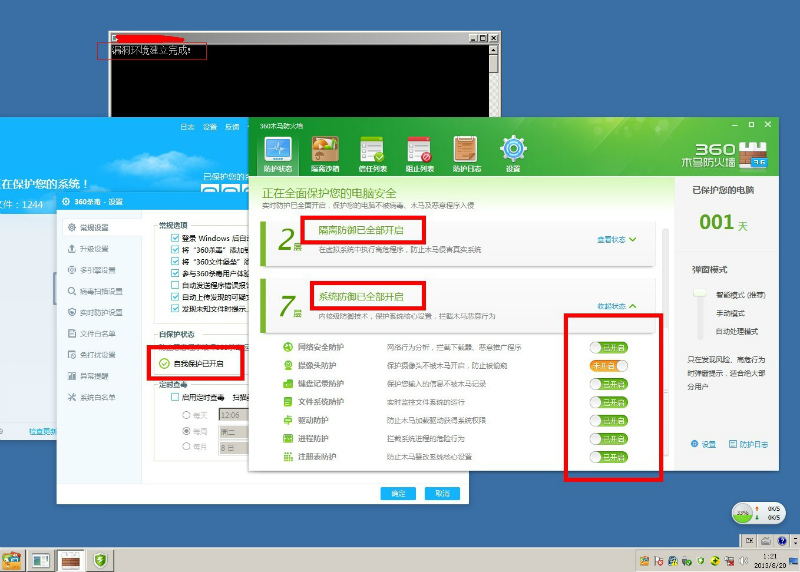Open the gear 设置 icon in firewall toolbar
The image size is (800, 572).
click(513, 154)
